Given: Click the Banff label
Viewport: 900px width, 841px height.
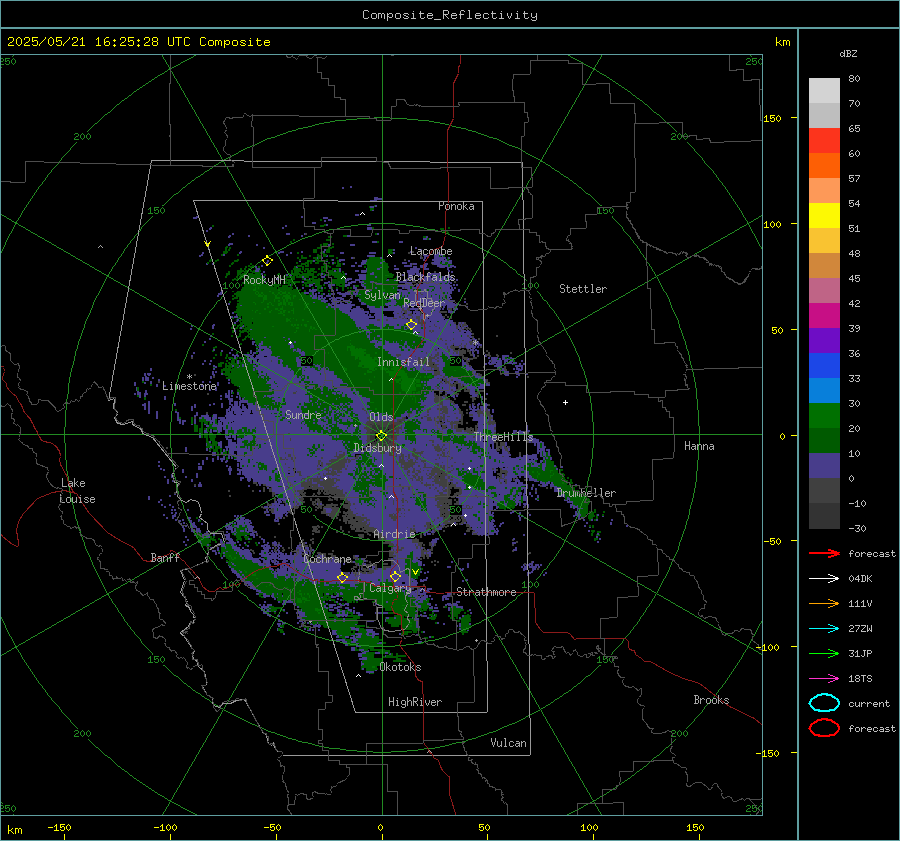Looking at the screenshot, I should tap(165, 557).
